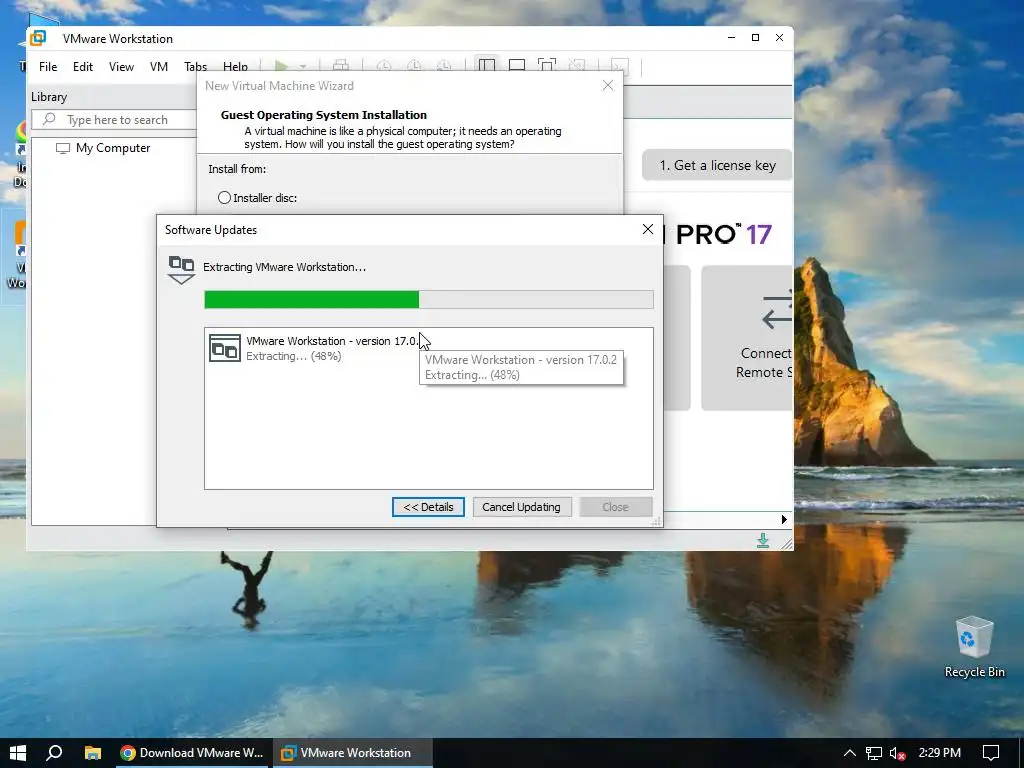Click the taskbar search magnifier icon

[x=54, y=753]
